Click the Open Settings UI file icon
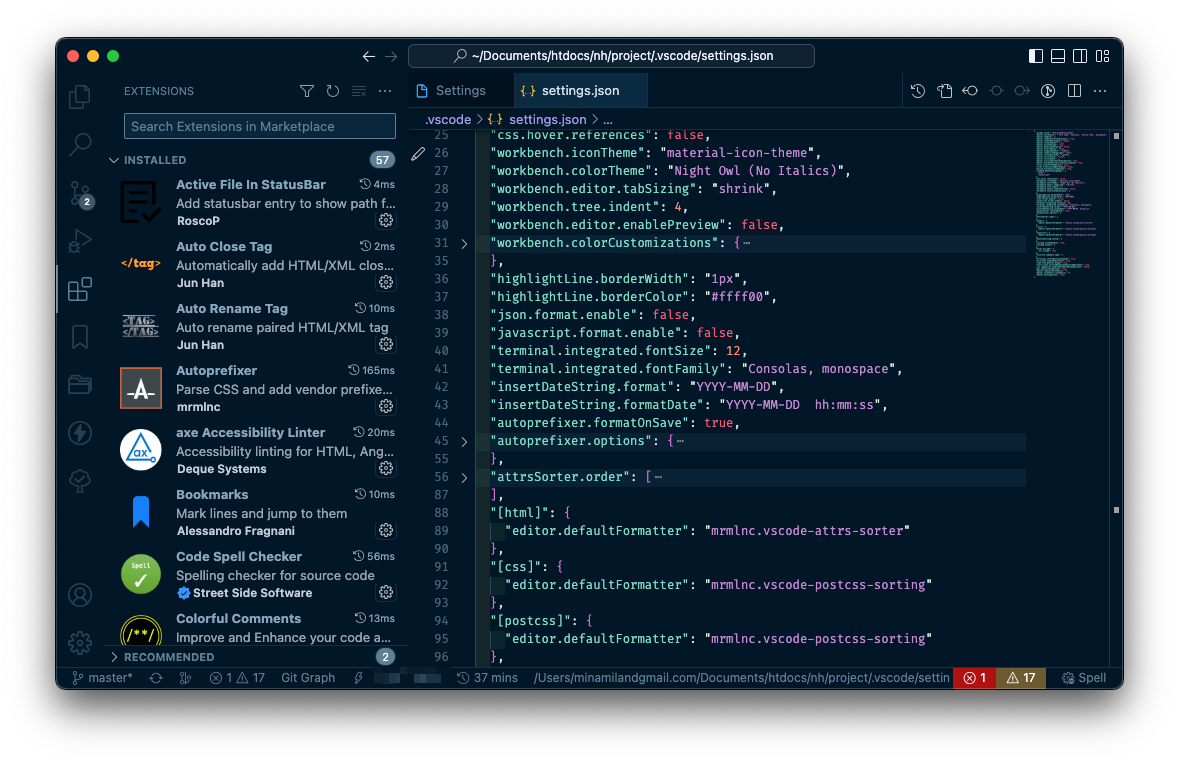This screenshot has width=1179, height=763. pos(944,91)
